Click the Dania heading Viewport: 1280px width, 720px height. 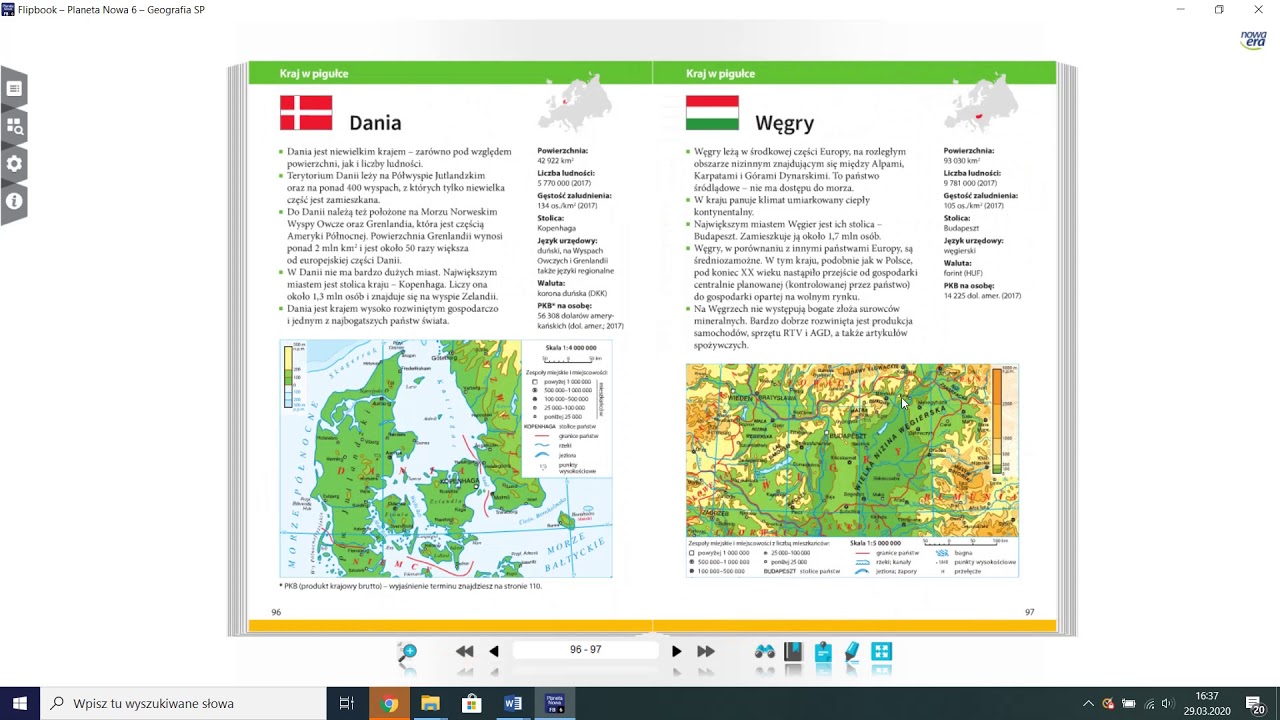point(375,123)
